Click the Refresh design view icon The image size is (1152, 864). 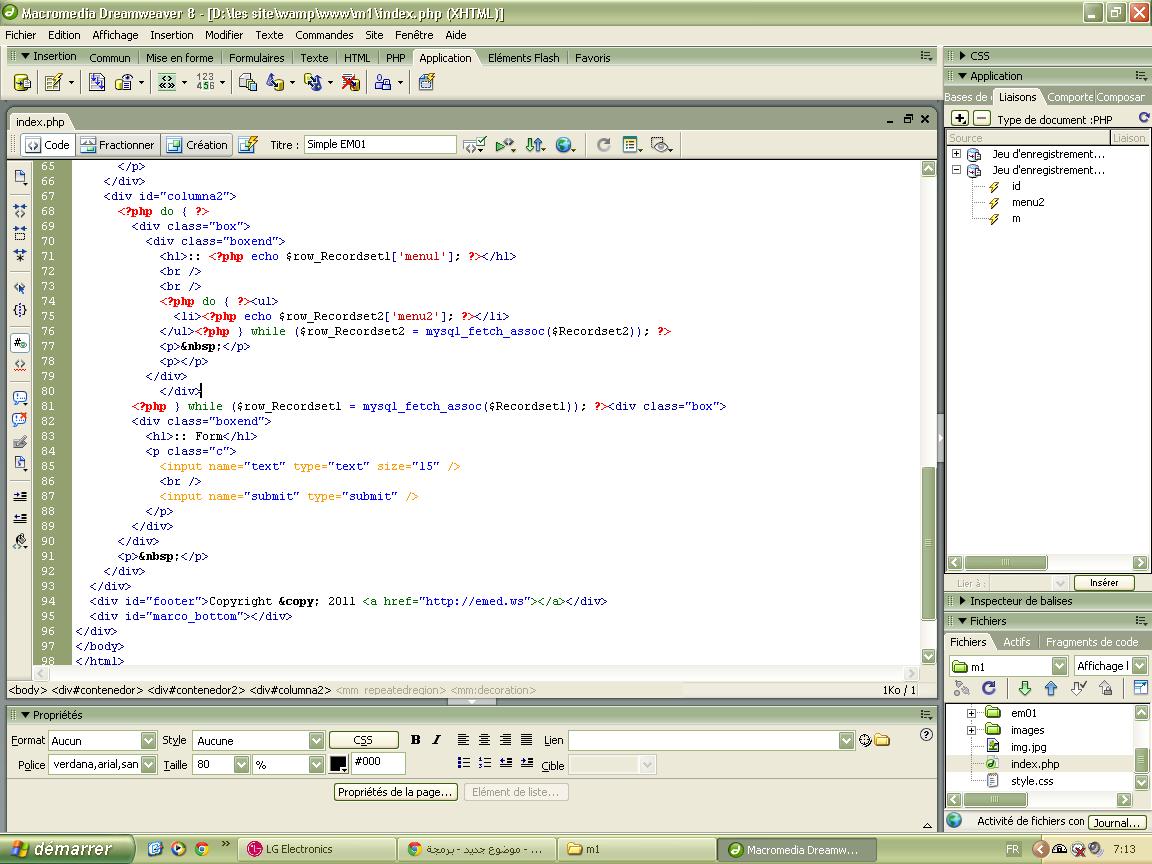click(x=603, y=145)
